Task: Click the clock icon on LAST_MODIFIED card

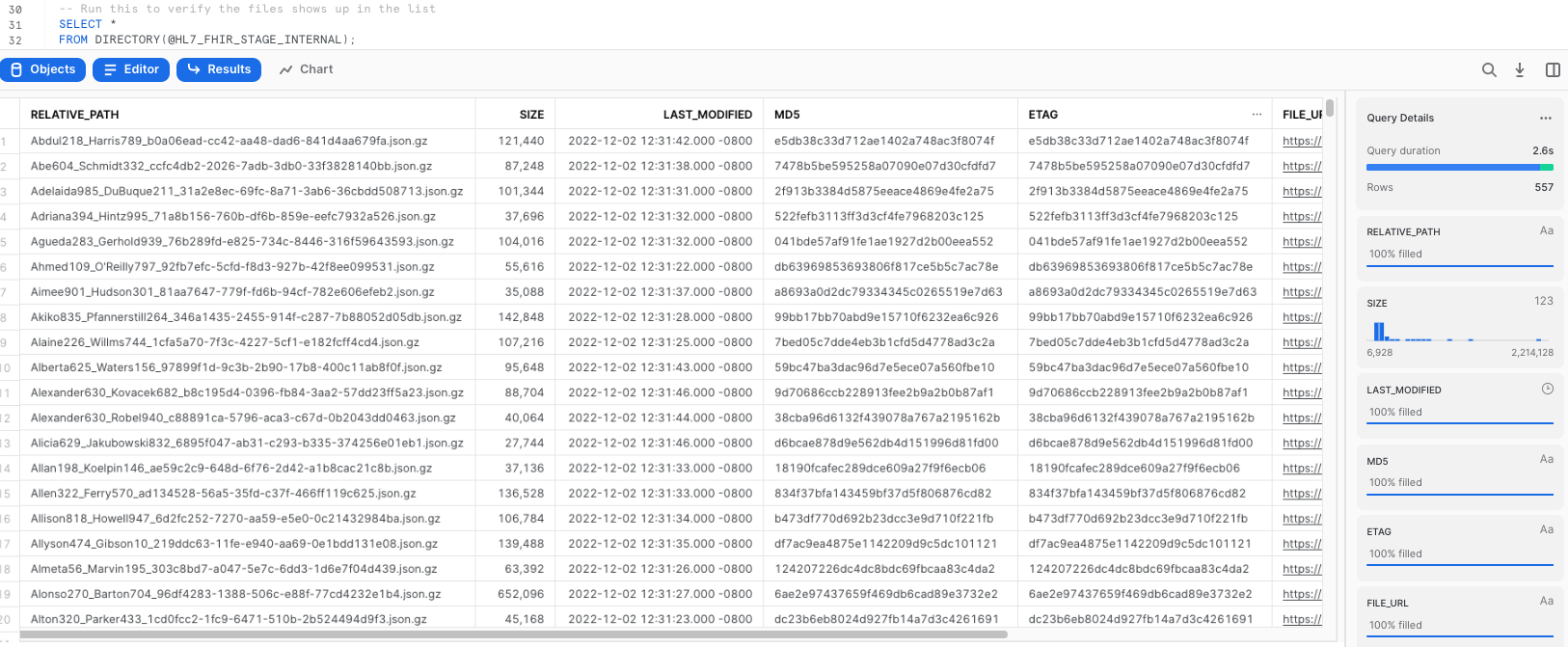Action: pyautogui.click(x=1547, y=389)
